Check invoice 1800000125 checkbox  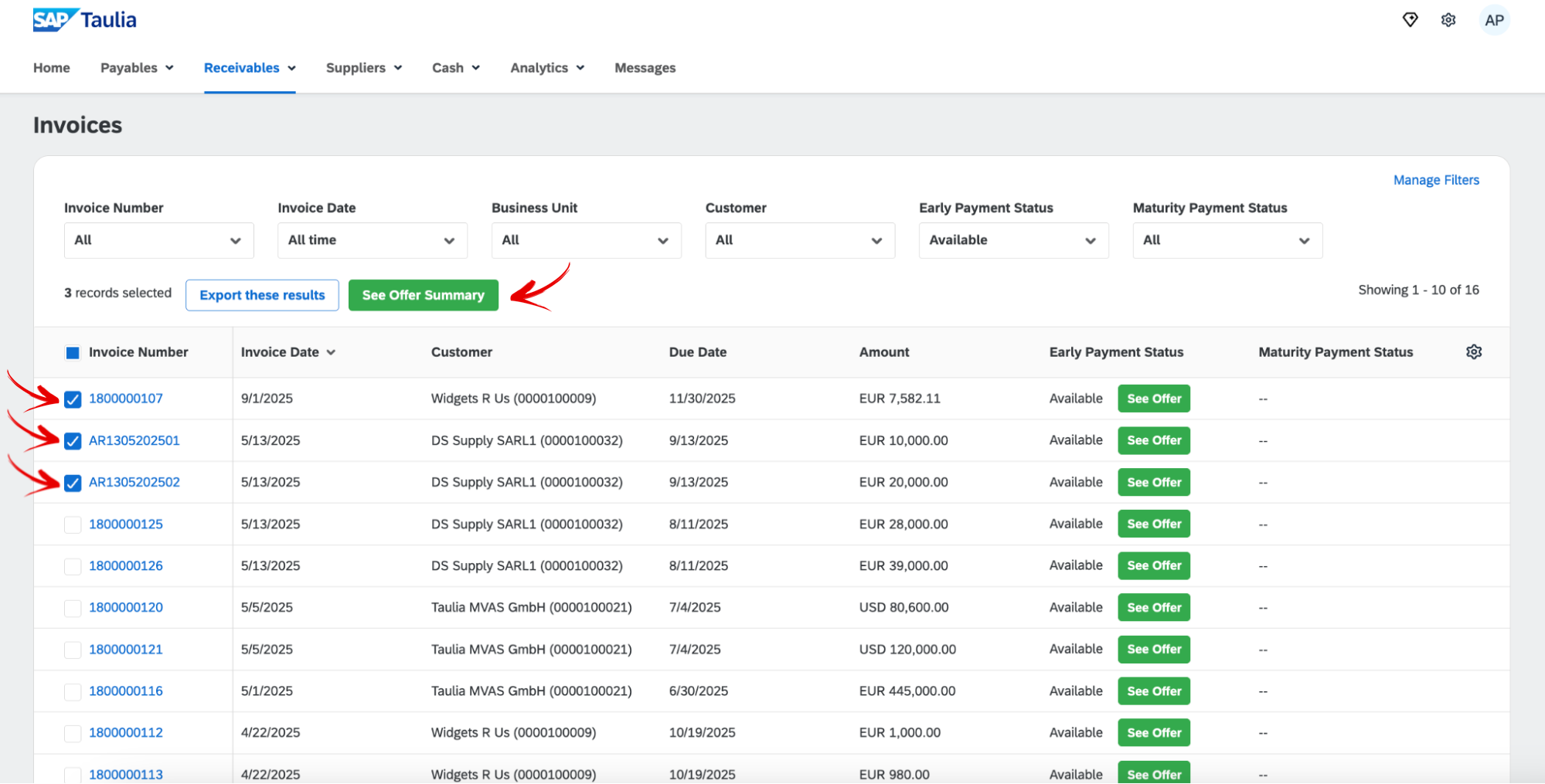coord(73,524)
